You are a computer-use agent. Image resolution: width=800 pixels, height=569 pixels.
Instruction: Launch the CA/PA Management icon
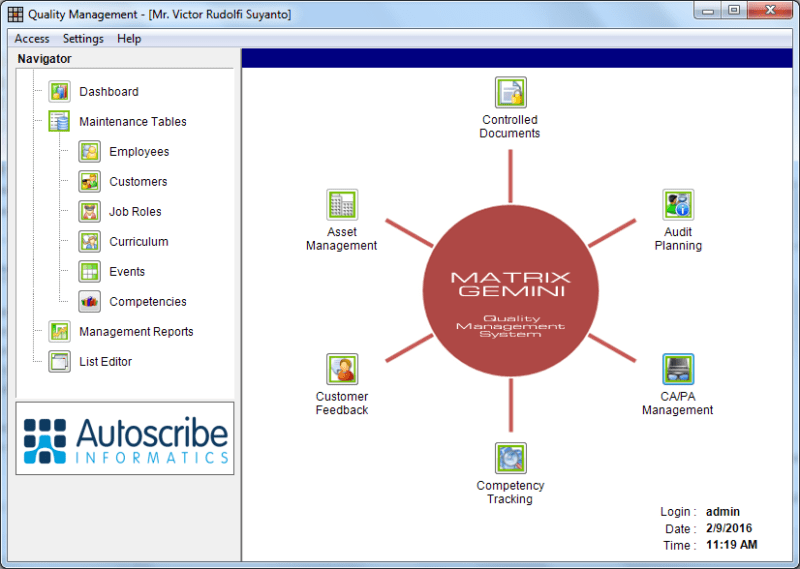point(678,369)
